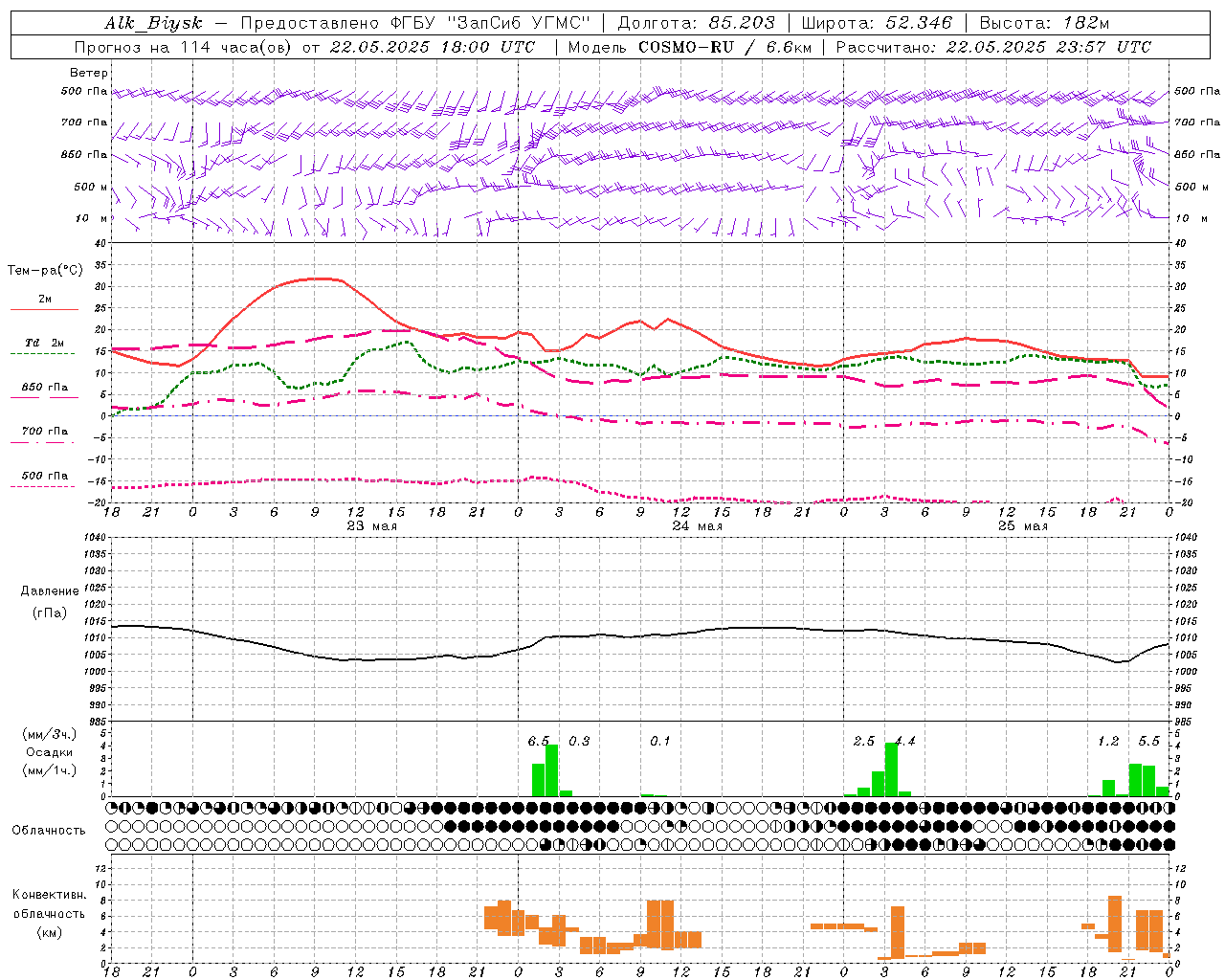This screenshot has height=980, width=1225.
Task: Click the 23 мая date label
Action: pos(372,526)
